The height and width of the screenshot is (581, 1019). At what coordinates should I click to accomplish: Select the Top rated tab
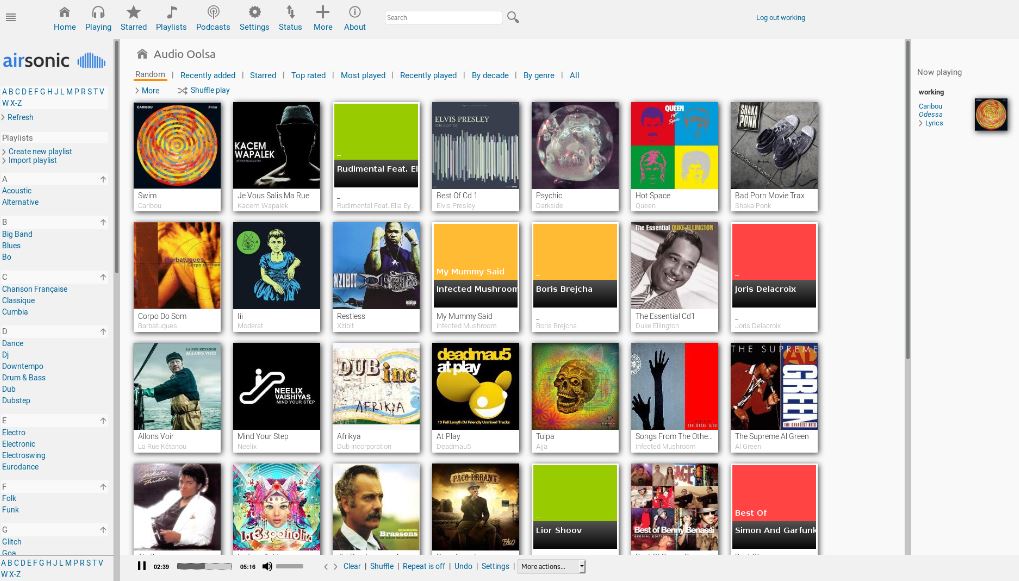coord(308,75)
